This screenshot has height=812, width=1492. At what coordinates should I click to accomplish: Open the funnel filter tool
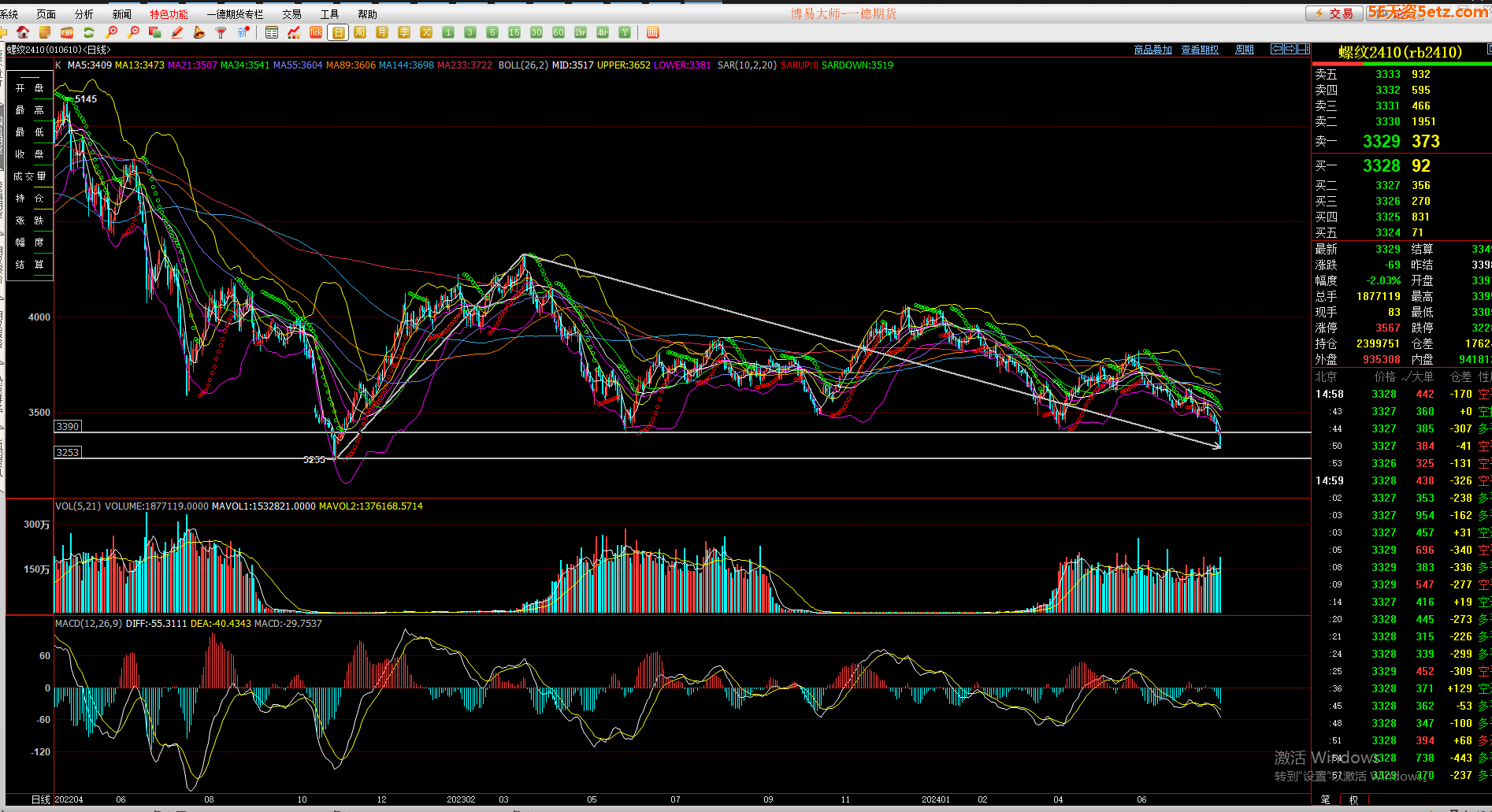tap(221, 32)
